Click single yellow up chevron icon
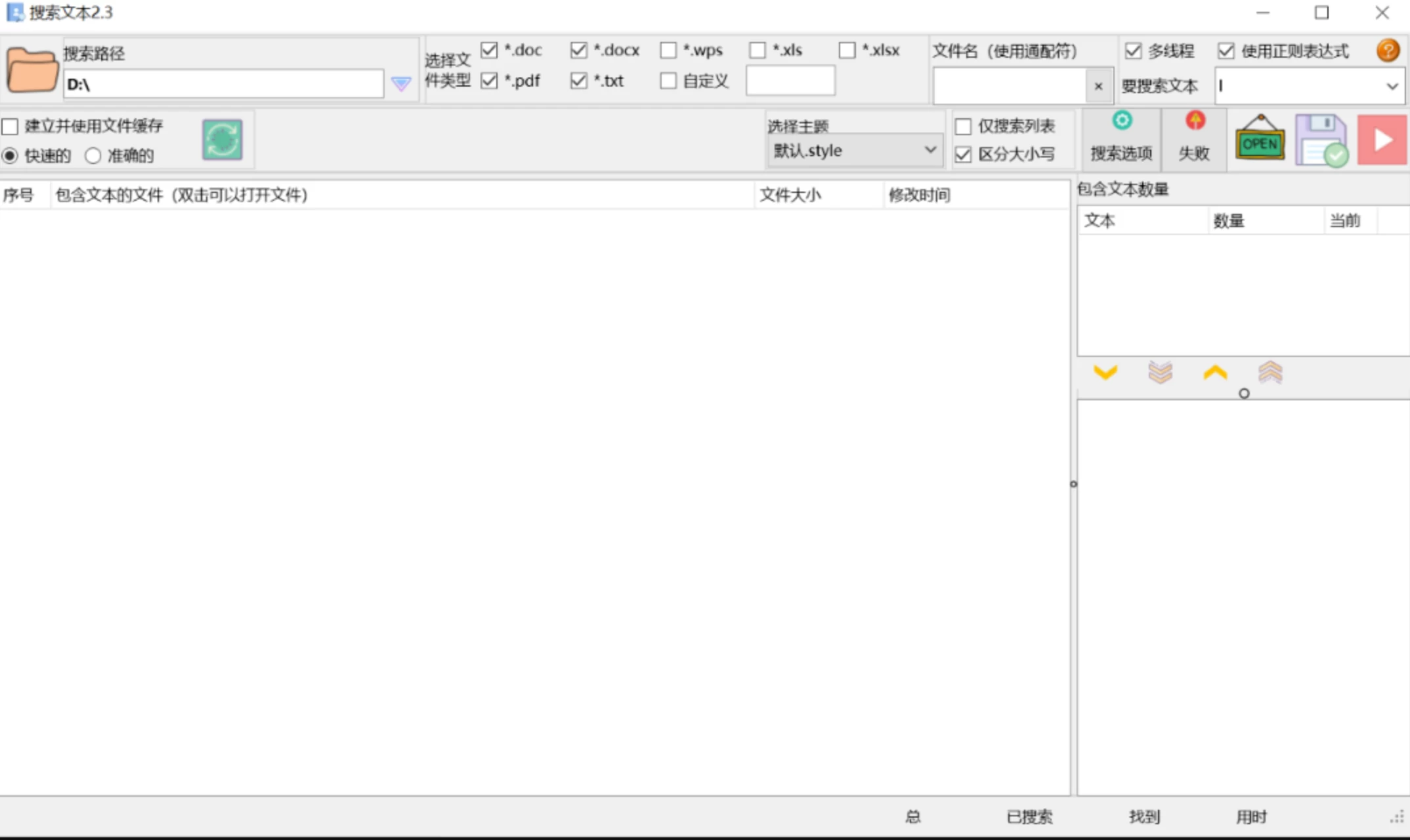The width and height of the screenshot is (1410, 840). [x=1215, y=373]
